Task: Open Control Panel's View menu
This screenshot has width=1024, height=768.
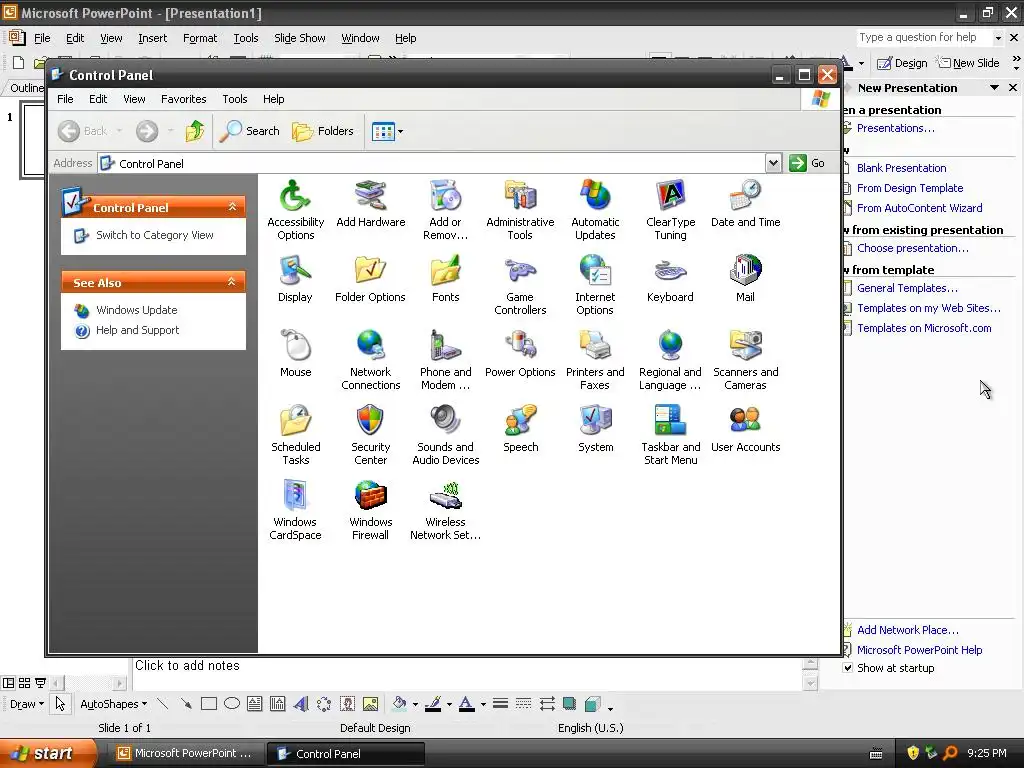Action: (134, 99)
